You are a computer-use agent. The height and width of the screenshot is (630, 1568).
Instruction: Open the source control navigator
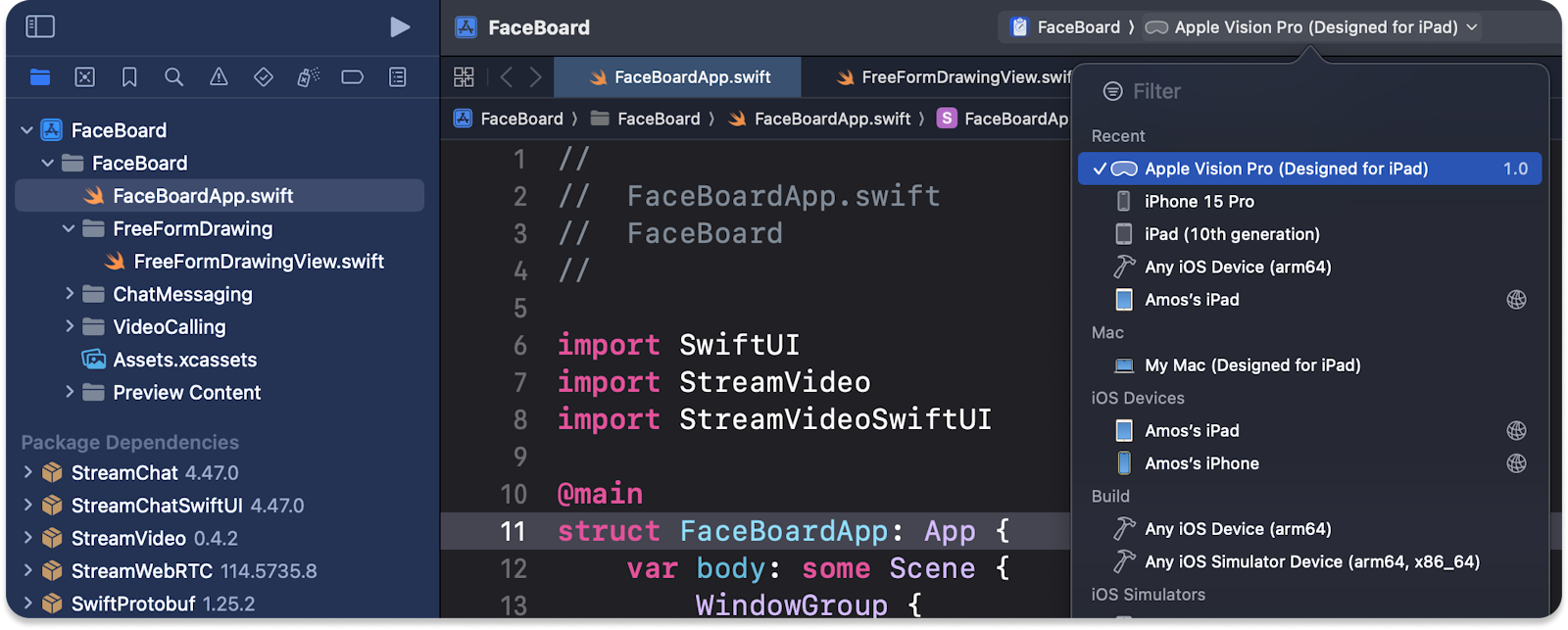click(85, 77)
